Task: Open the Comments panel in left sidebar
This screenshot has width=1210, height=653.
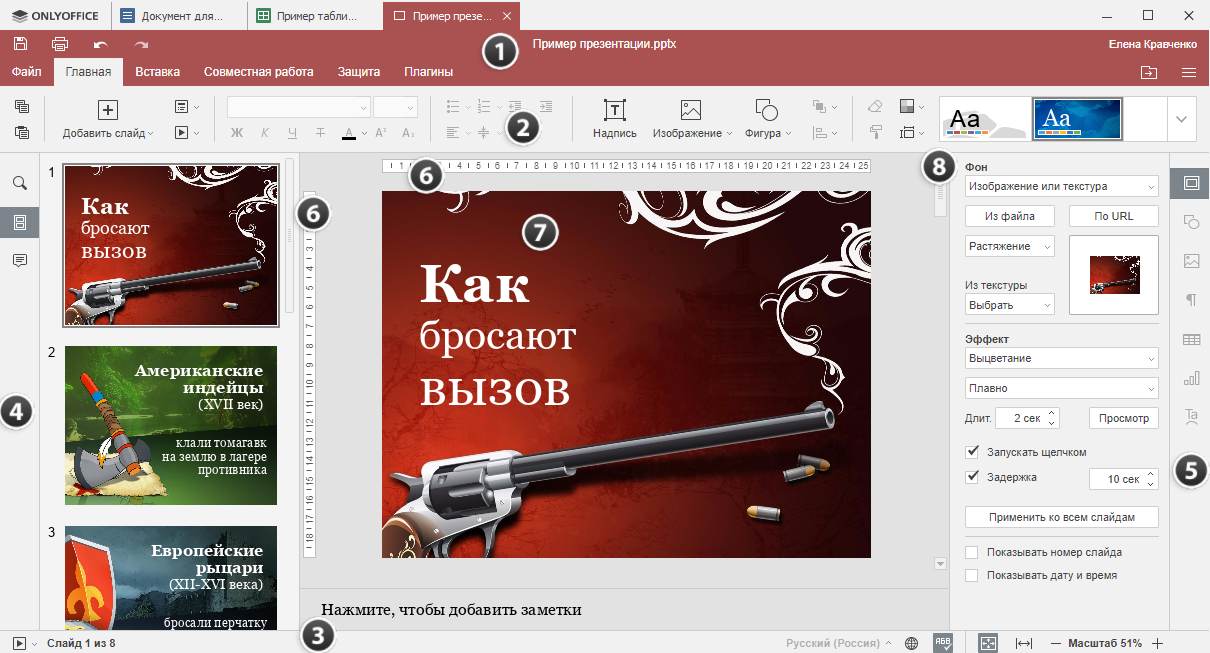Action: point(20,260)
